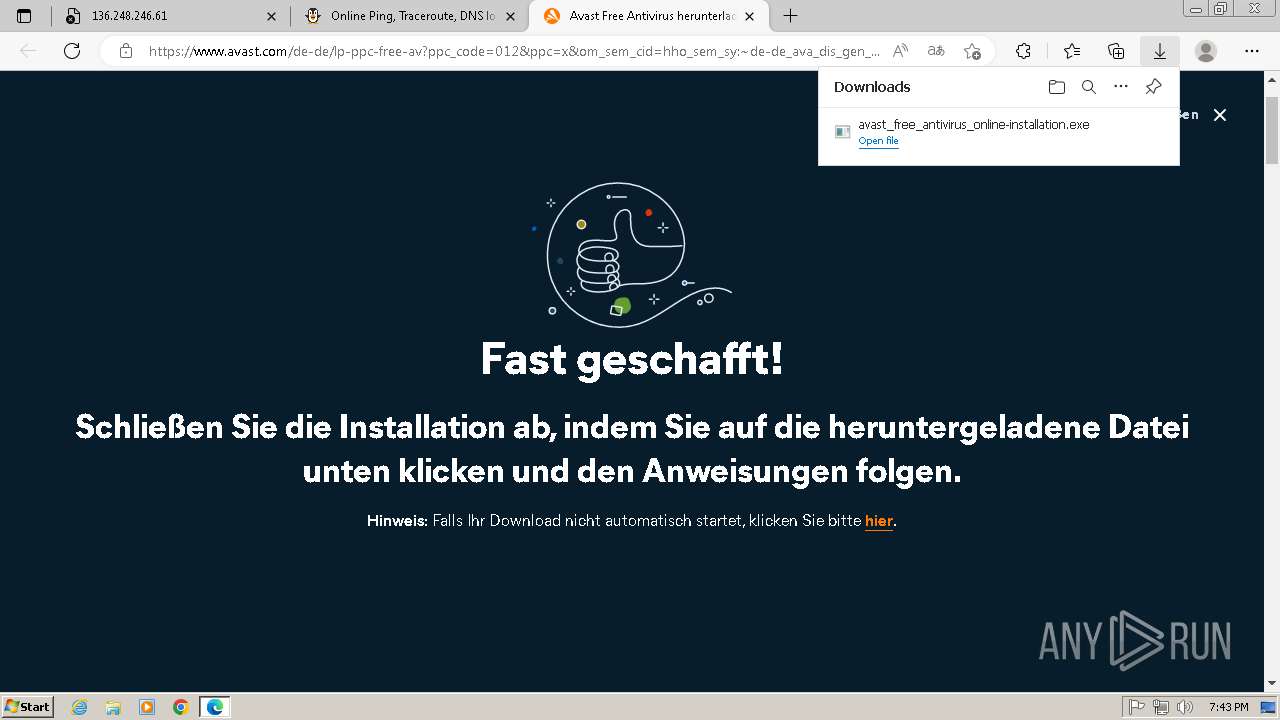Open Windows Media Player from taskbar
The image size is (1280, 720).
147,707
